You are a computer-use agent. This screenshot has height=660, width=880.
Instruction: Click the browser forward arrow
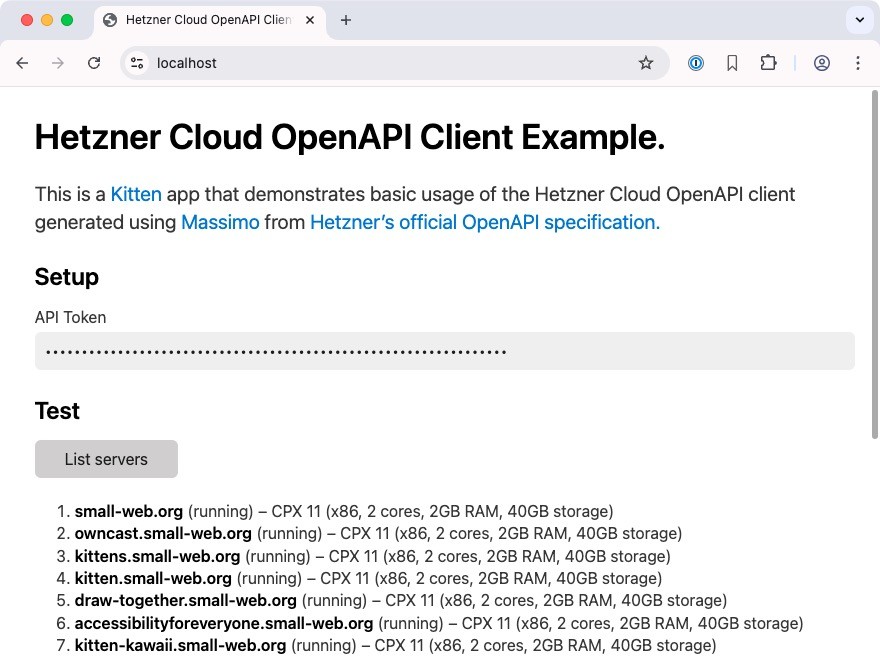[58, 63]
